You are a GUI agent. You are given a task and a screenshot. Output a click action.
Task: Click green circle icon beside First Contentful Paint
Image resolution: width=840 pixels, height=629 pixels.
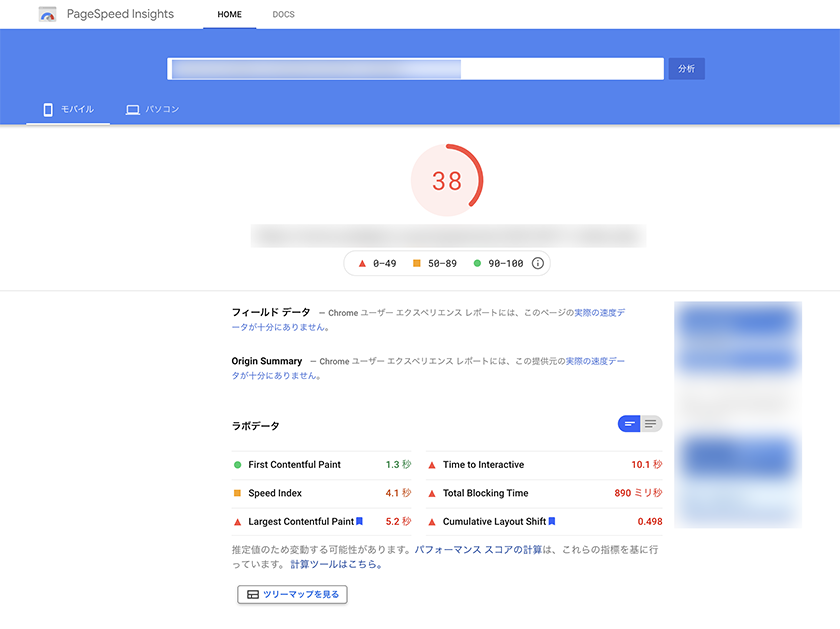click(237, 465)
